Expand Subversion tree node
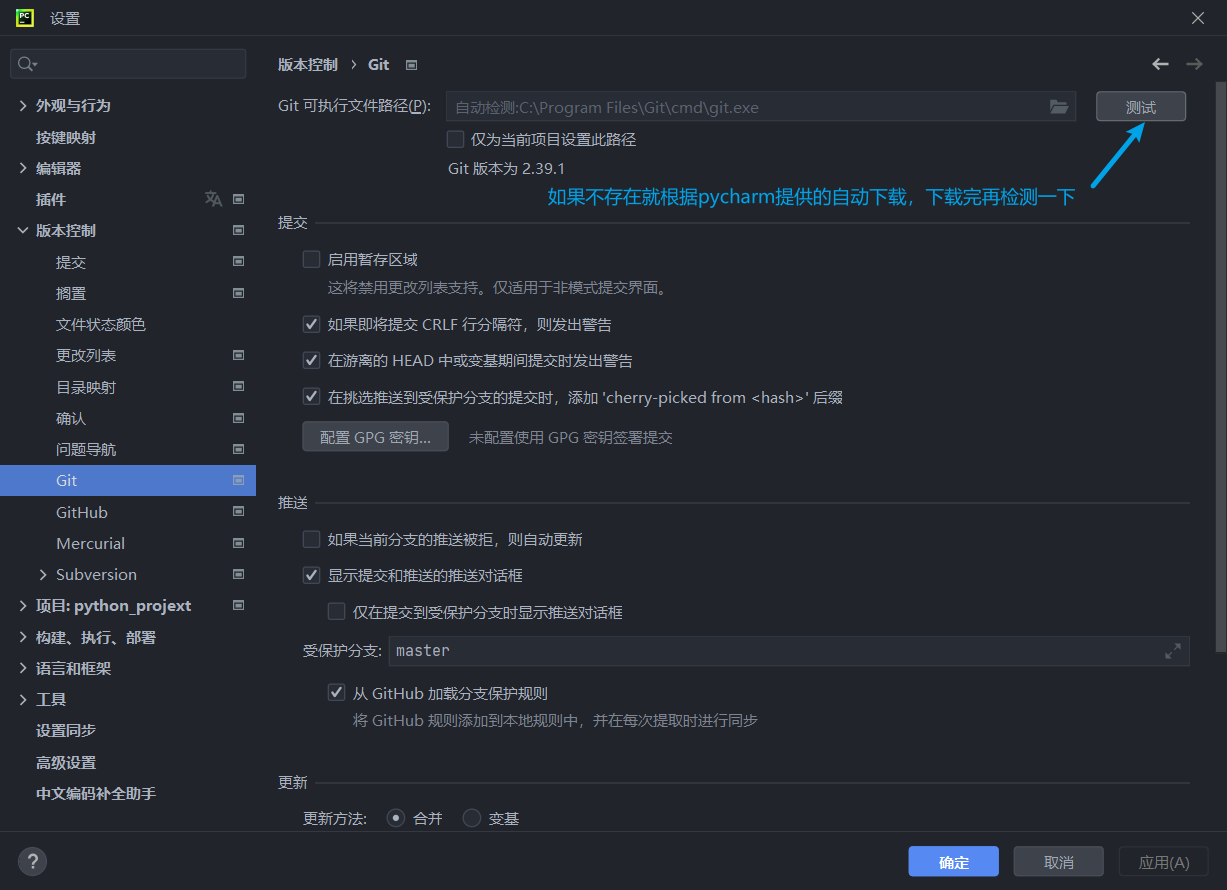The image size is (1227, 890). point(43,574)
